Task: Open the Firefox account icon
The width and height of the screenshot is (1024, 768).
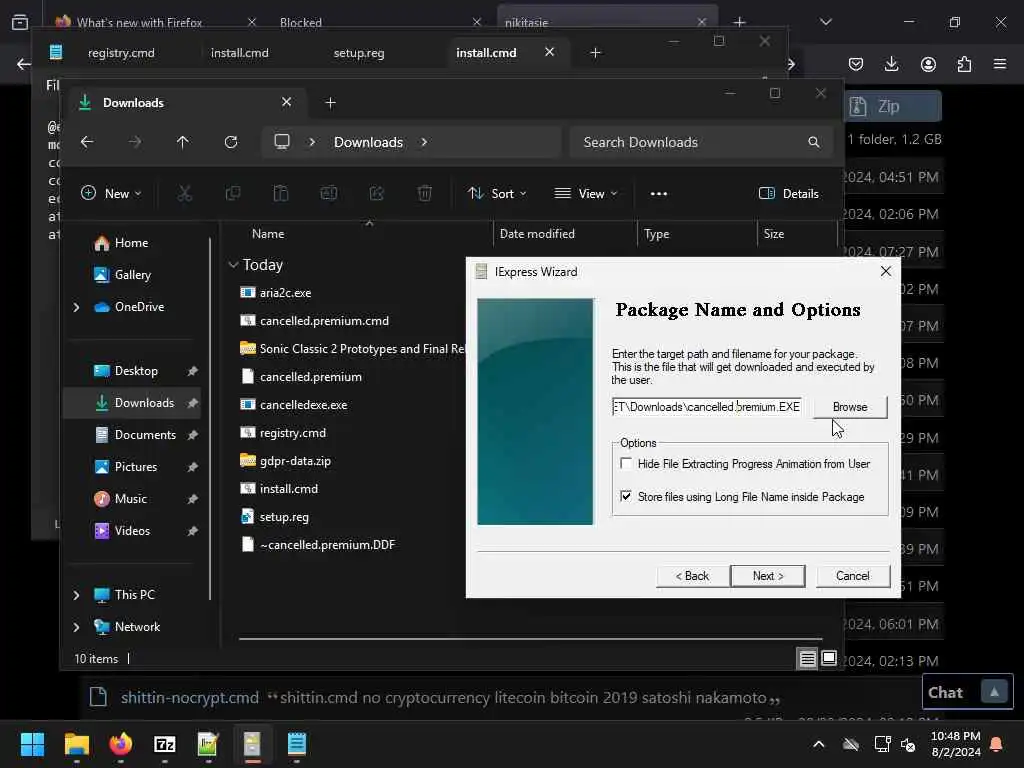Action: coord(928,64)
